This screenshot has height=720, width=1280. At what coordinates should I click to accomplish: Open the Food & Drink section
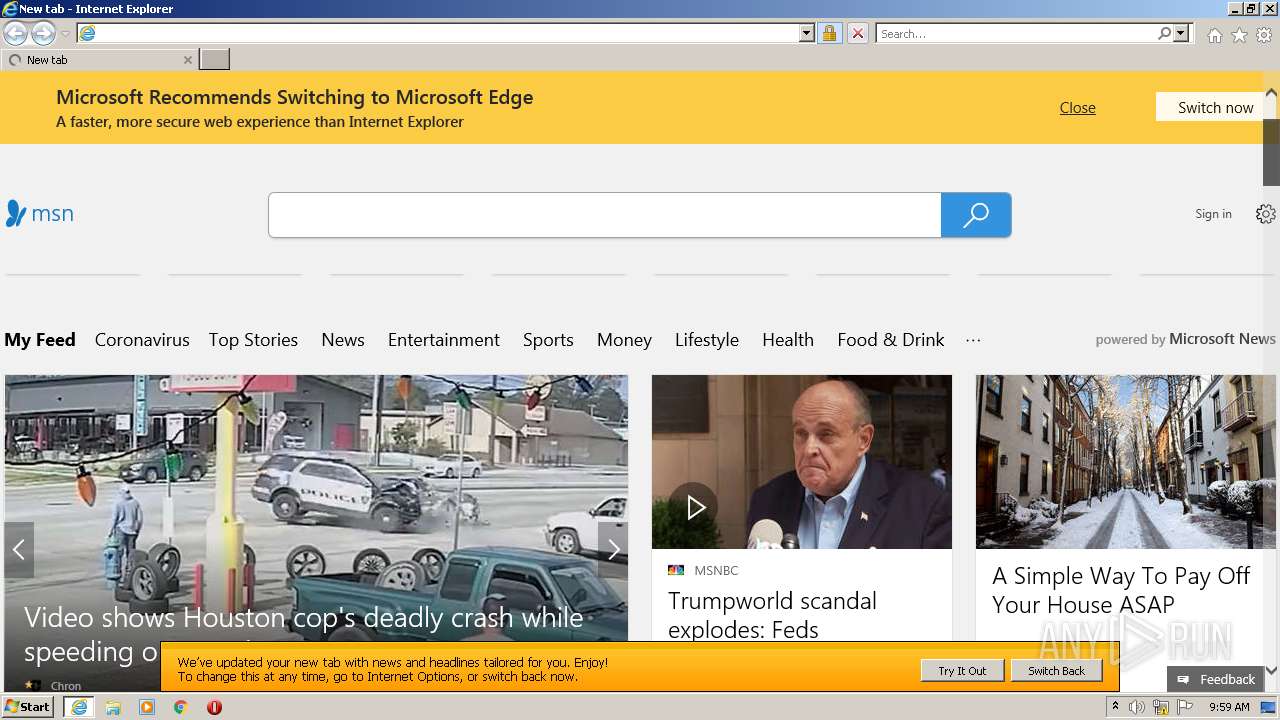(x=891, y=340)
